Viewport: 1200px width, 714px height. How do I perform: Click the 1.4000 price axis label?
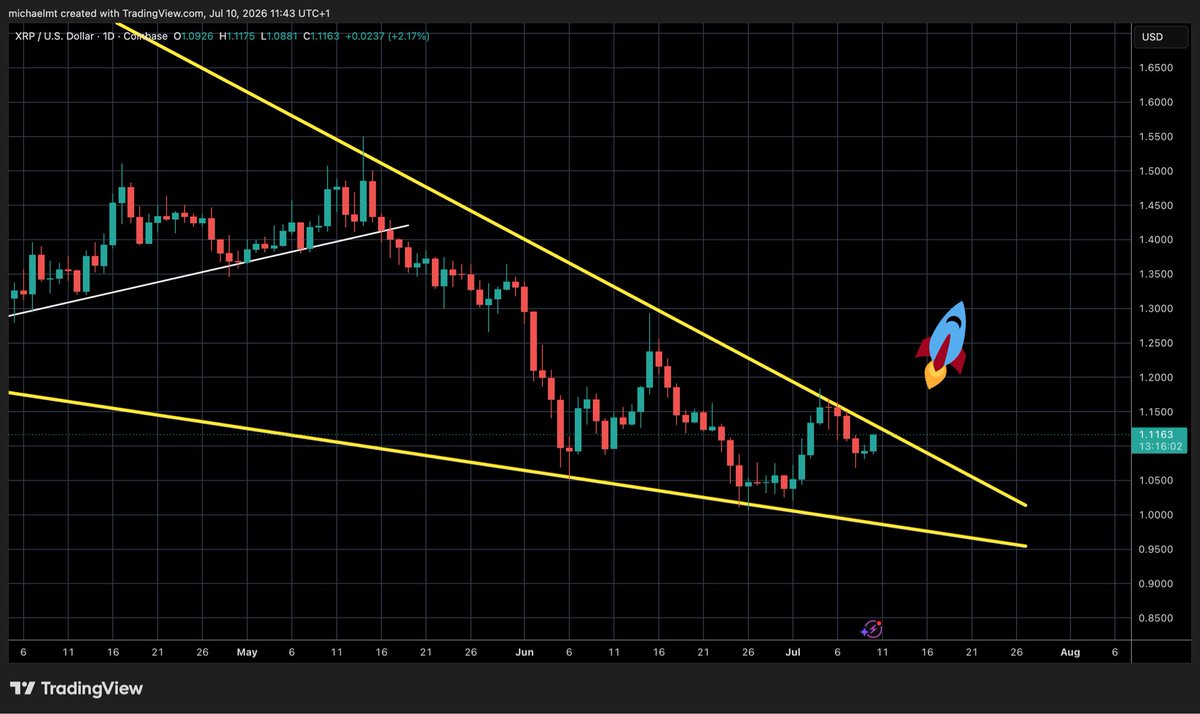pos(1157,240)
